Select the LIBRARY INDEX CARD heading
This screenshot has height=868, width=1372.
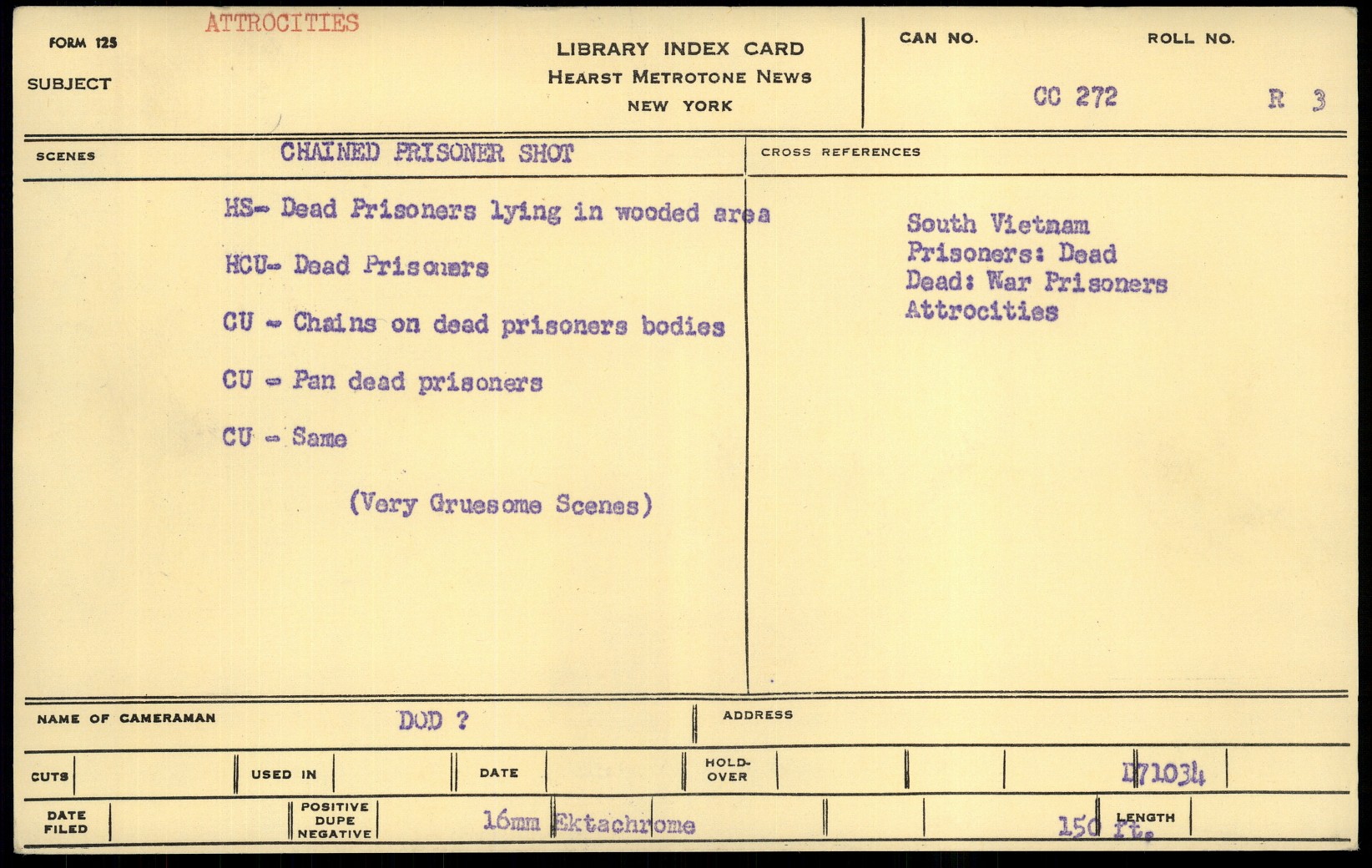pos(680,49)
